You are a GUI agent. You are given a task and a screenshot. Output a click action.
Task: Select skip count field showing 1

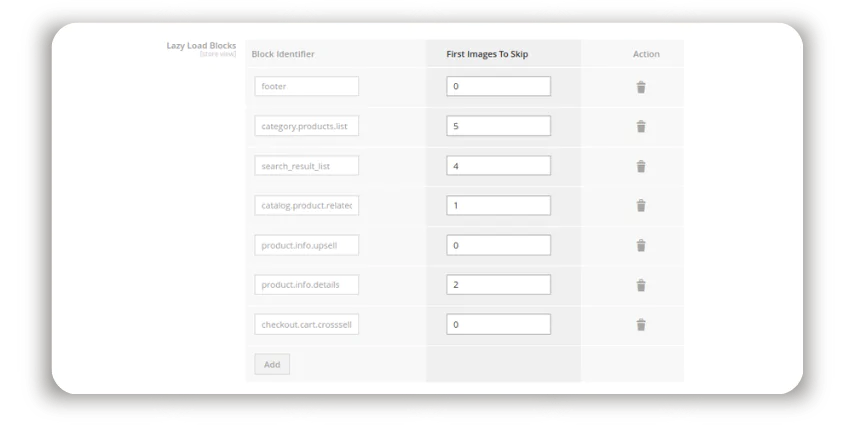click(x=498, y=205)
